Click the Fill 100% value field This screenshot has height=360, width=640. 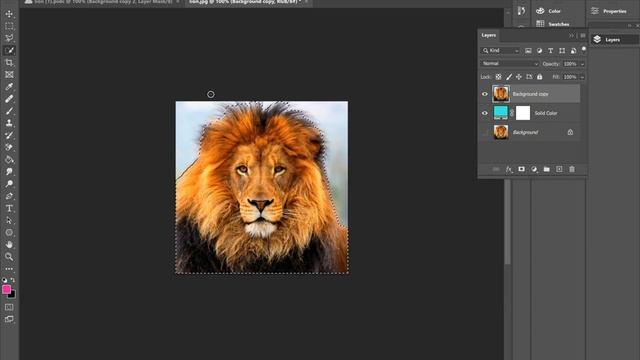click(570, 77)
